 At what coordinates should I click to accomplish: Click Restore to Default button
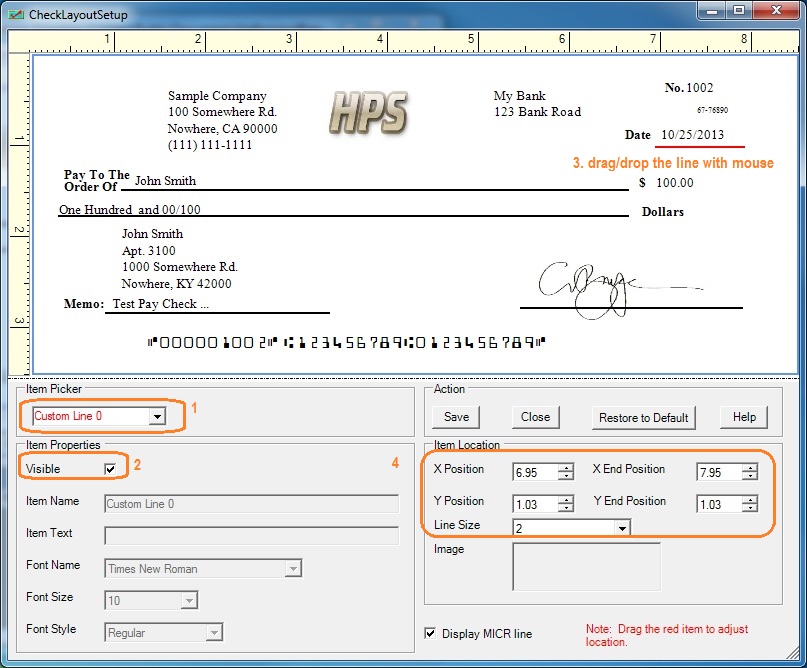643,417
